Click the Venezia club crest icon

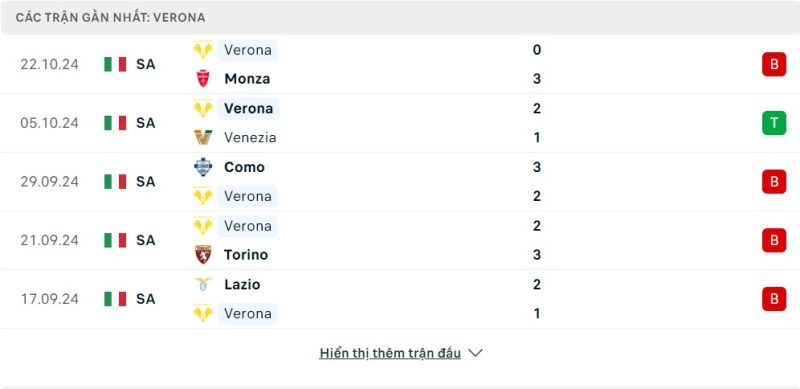(203, 137)
